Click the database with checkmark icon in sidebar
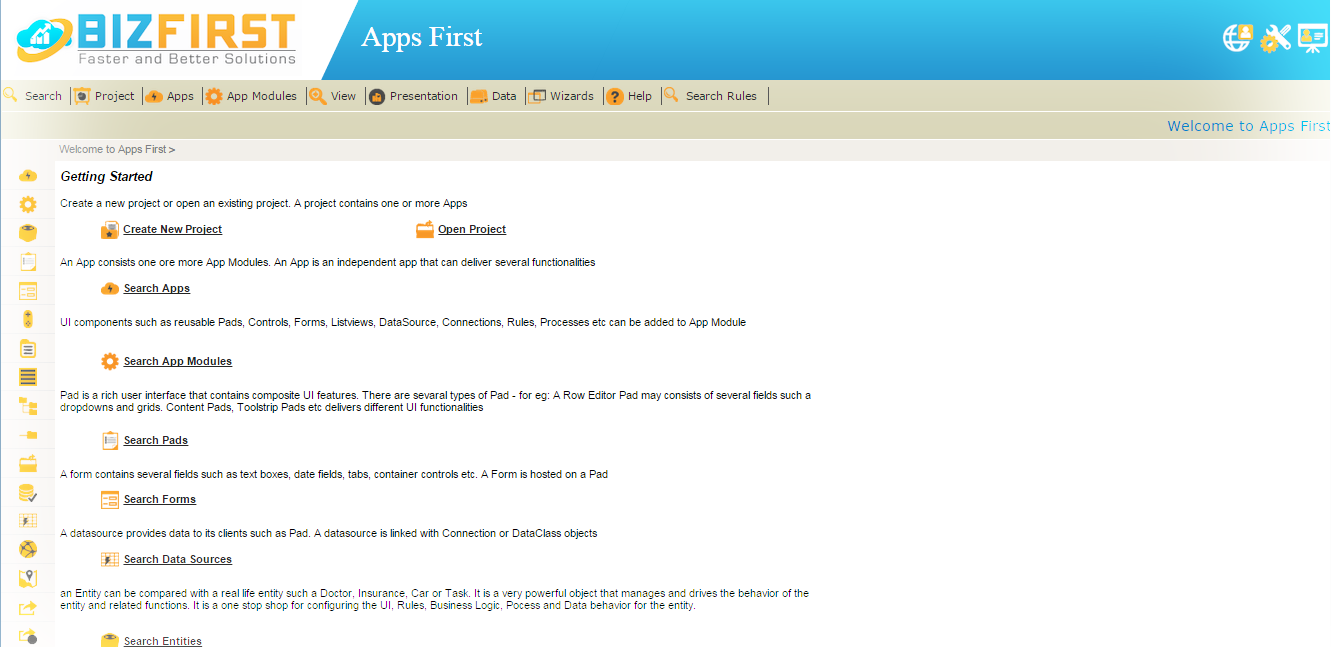Viewport: 1331px width, 647px height. [x=28, y=493]
